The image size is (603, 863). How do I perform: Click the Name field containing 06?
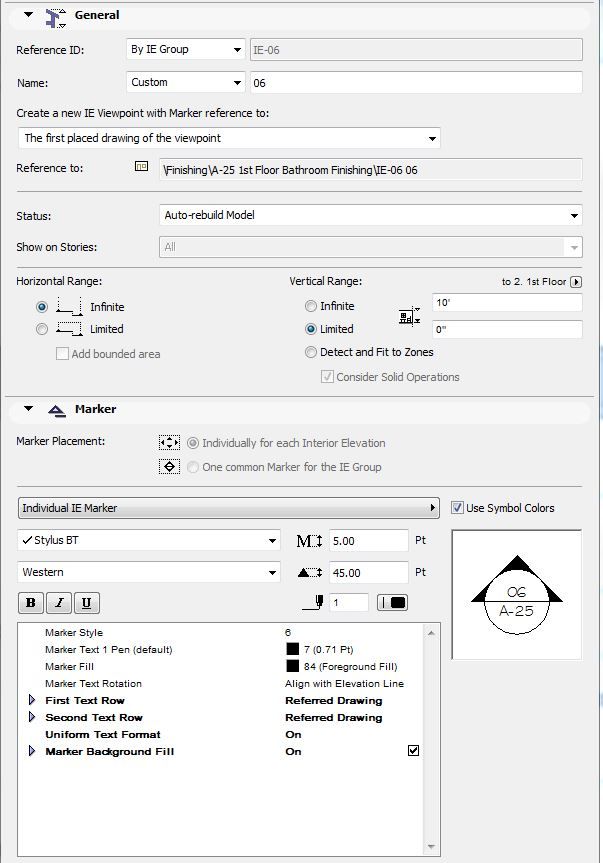click(416, 83)
